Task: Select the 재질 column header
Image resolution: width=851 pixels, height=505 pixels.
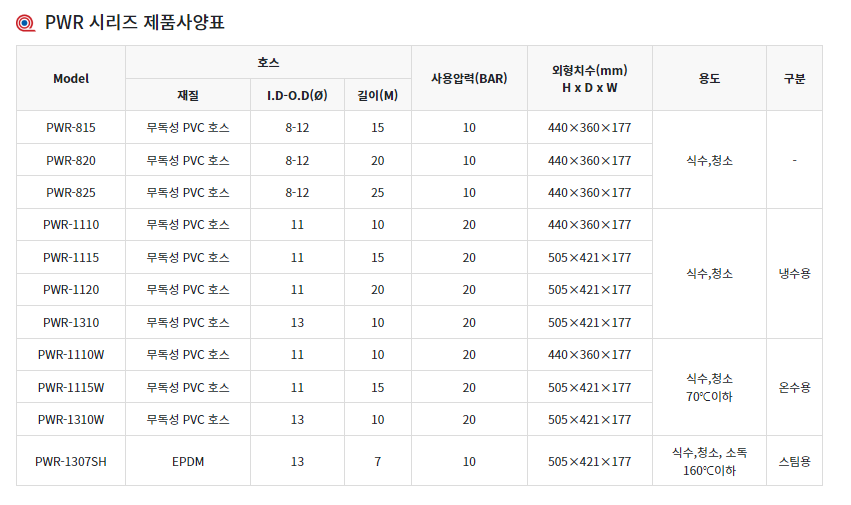Action: click(x=188, y=95)
